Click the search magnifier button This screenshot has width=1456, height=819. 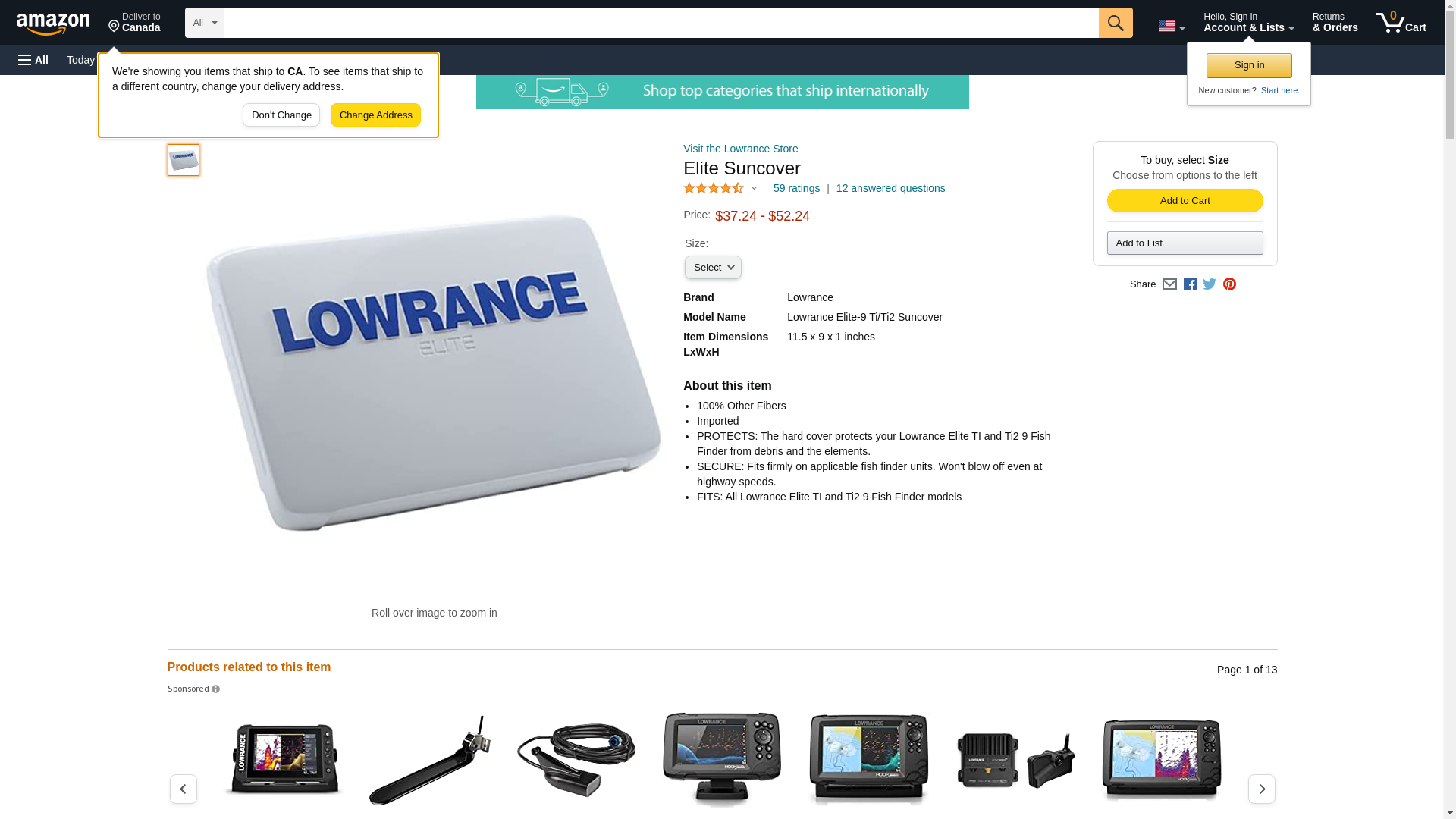tap(1116, 23)
